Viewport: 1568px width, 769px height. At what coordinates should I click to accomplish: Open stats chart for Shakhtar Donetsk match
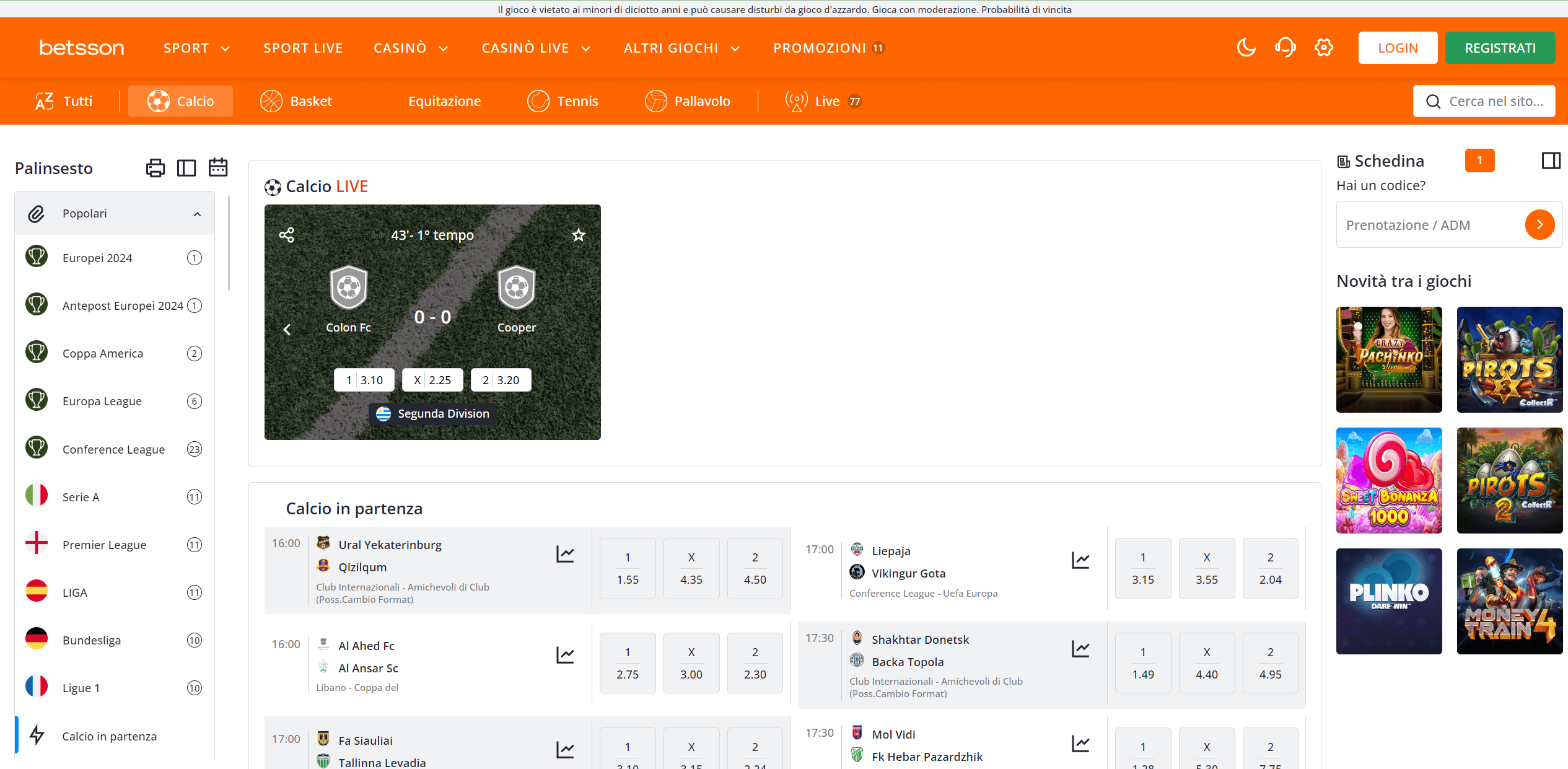point(1080,649)
